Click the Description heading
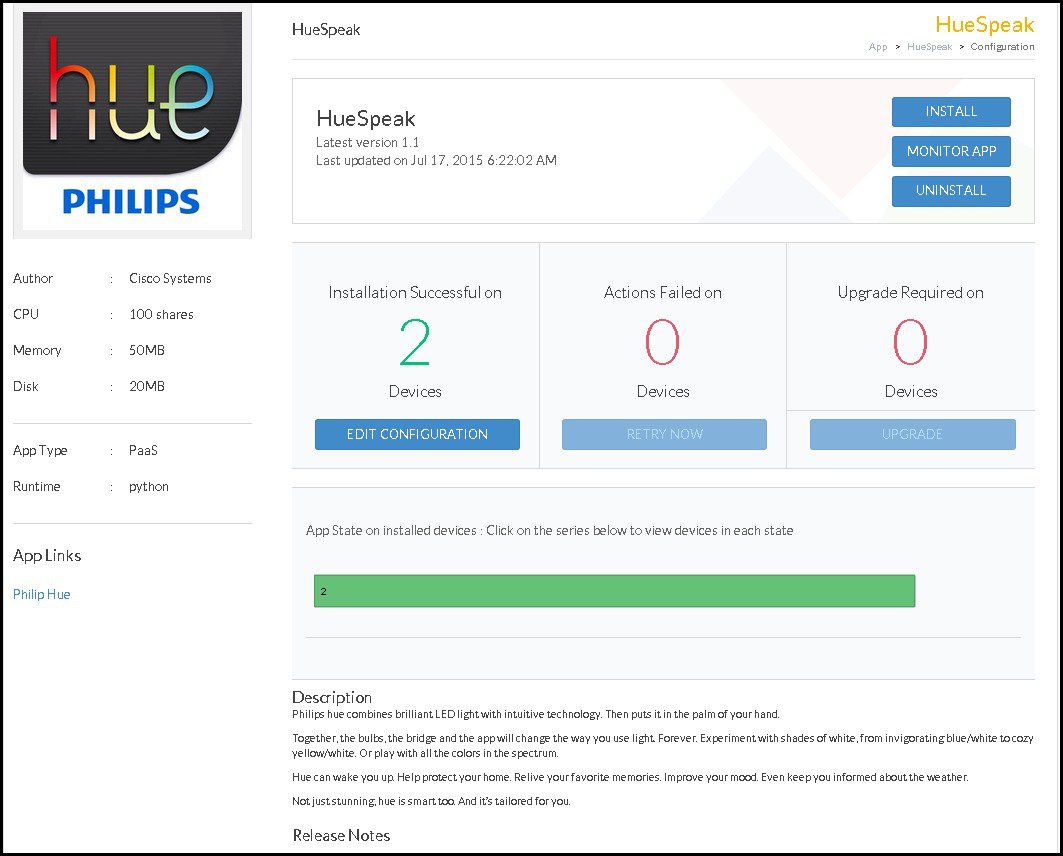Screen dimensions: 1063x856 332,697
